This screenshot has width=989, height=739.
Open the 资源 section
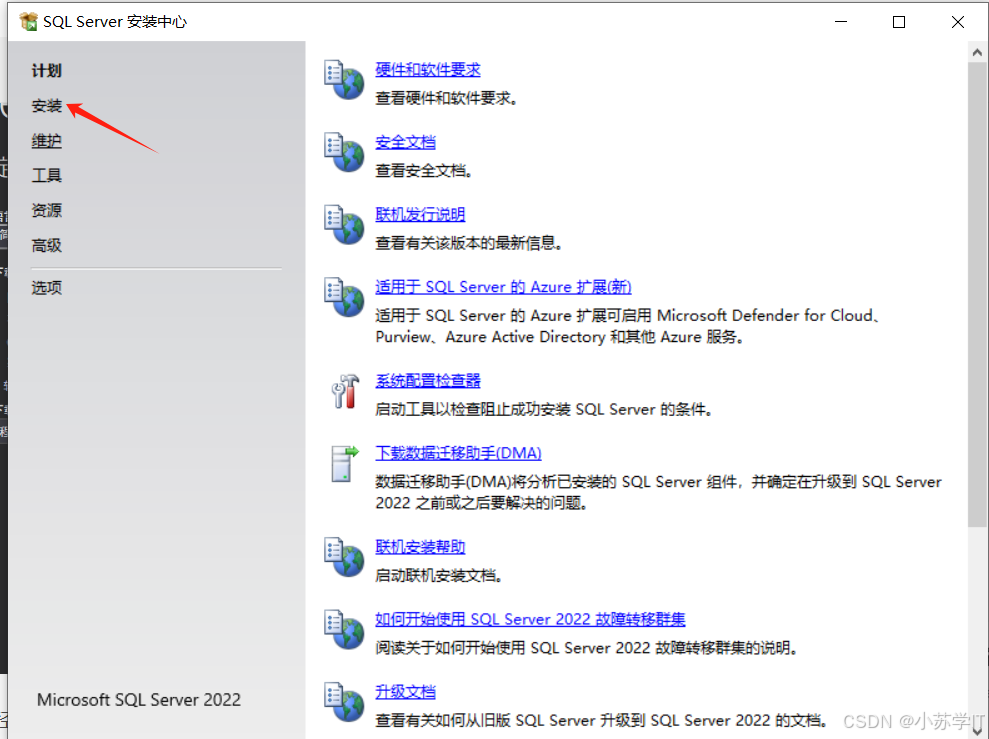(x=47, y=211)
